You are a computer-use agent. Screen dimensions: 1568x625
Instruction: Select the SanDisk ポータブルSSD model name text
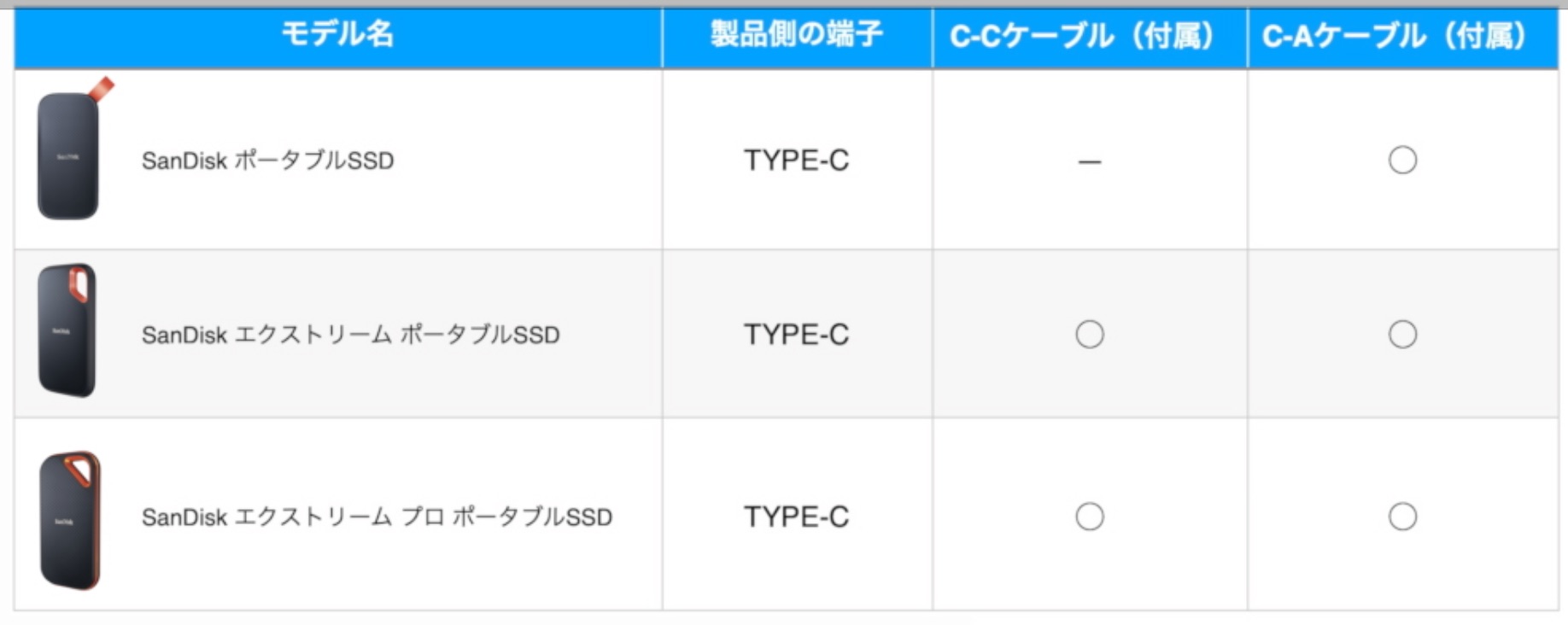coord(267,161)
